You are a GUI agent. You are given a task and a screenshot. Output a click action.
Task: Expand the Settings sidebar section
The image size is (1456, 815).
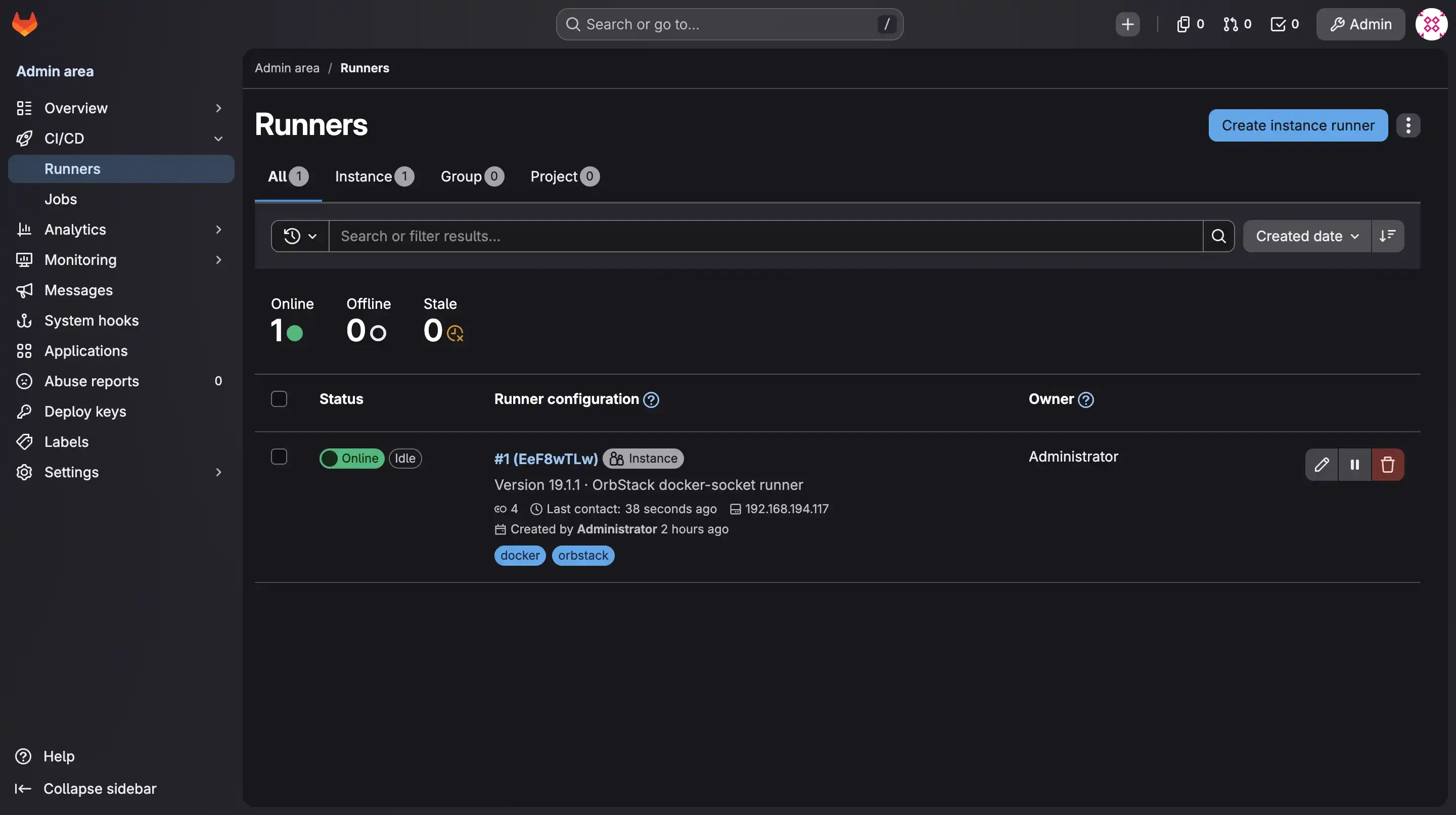pyautogui.click(x=121, y=473)
